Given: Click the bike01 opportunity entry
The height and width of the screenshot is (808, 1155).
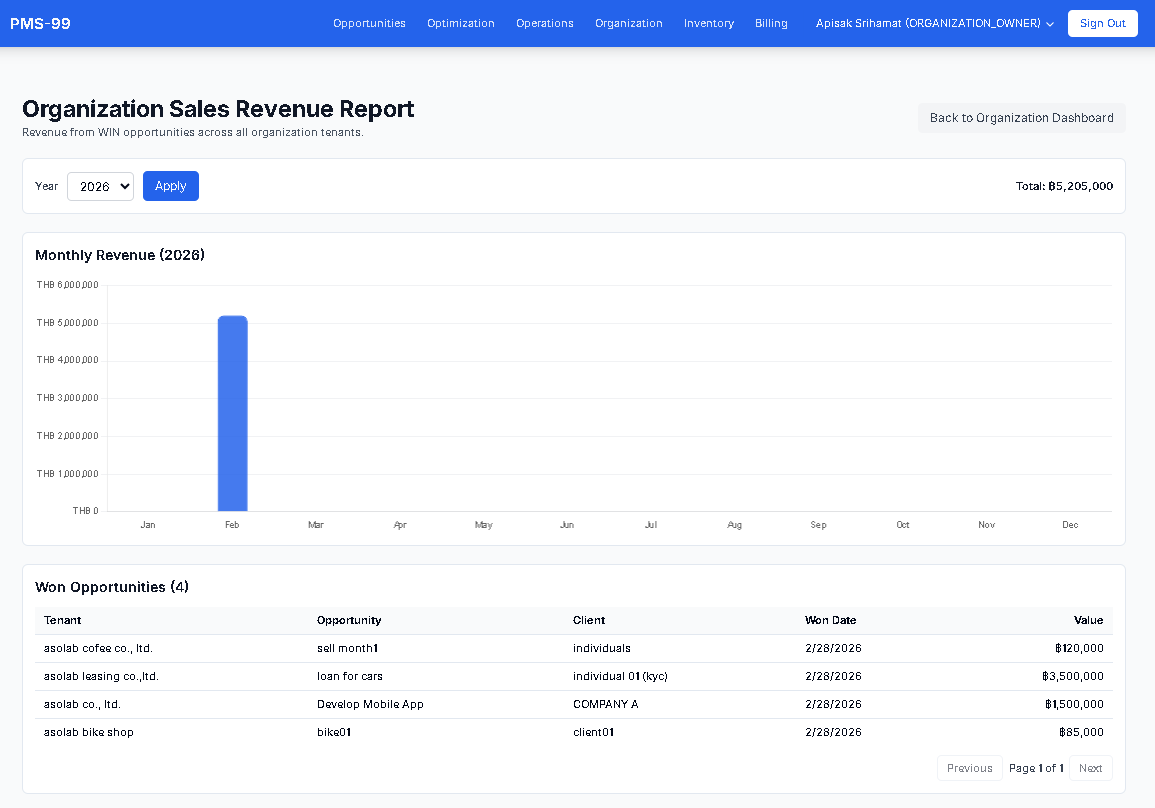Looking at the screenshot, I should pos(333,732).
